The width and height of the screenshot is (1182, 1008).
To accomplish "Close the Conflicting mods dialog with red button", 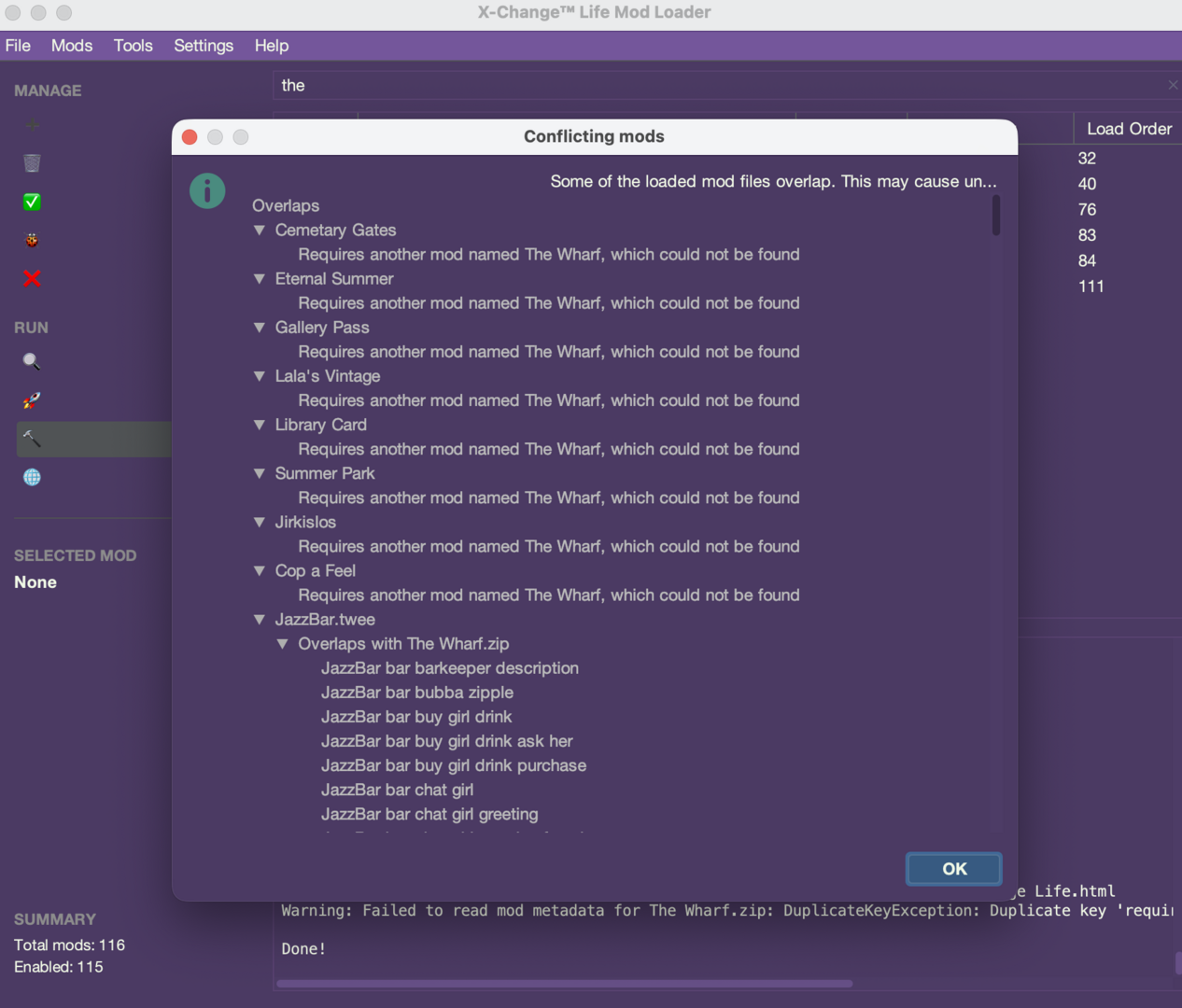I will coord(190,137).
